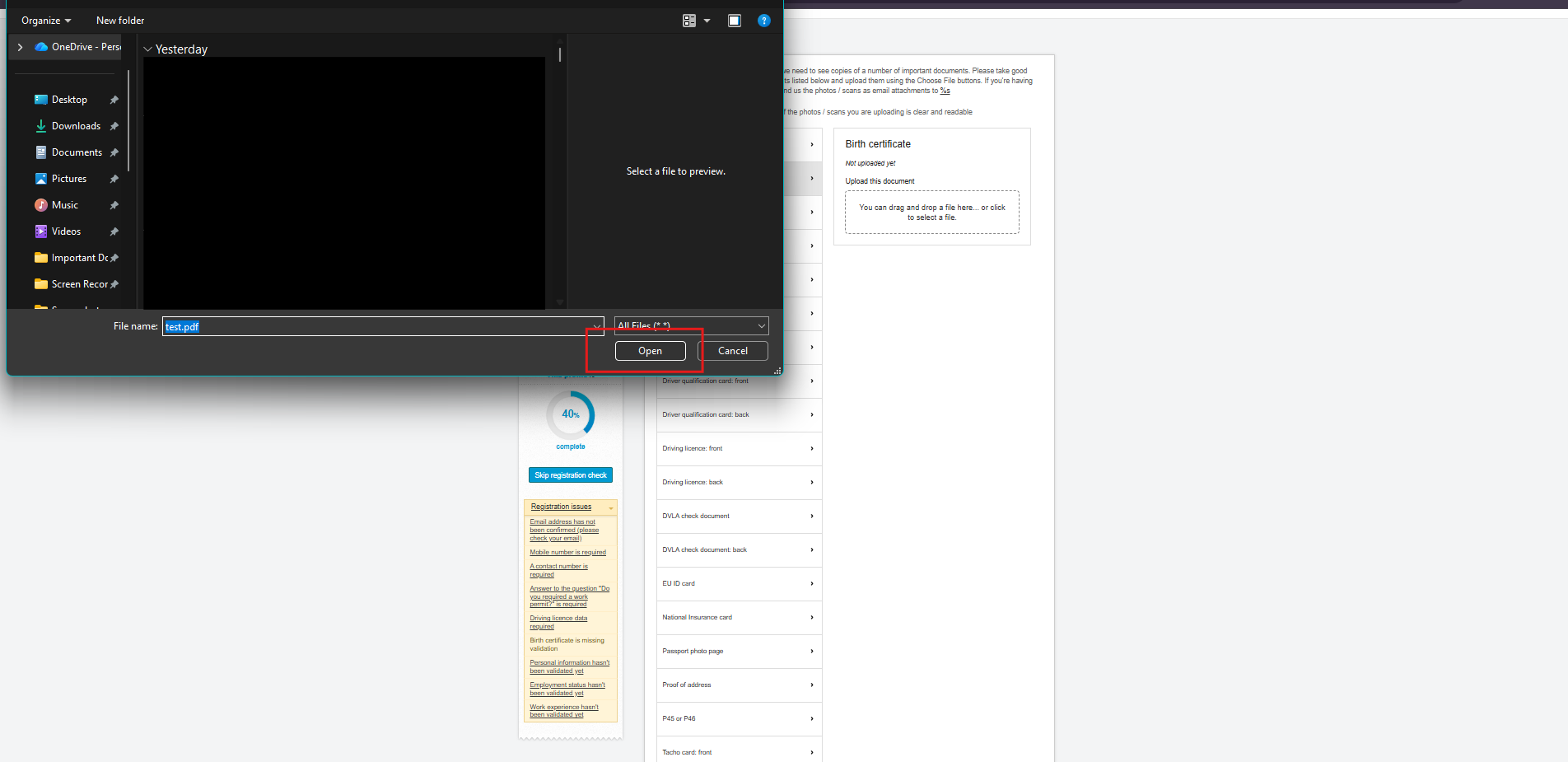The height and width of the screenshot is (762, 1568).
Task: Toggle the preview pane button
Action: pyautogui.click(x=734, y=21)
